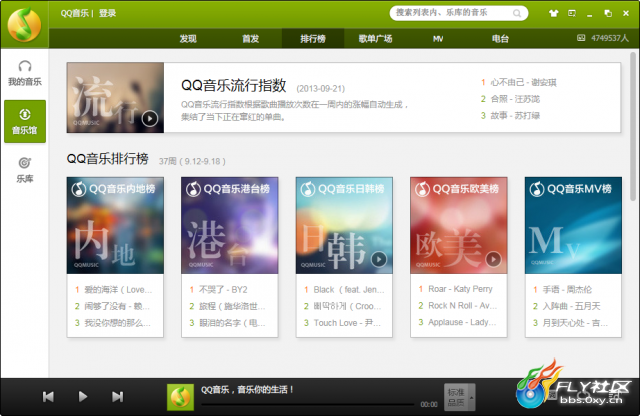Screen dimensions: 640x416
Task: Switch to 电台 tab
Action: pos(500,39)
